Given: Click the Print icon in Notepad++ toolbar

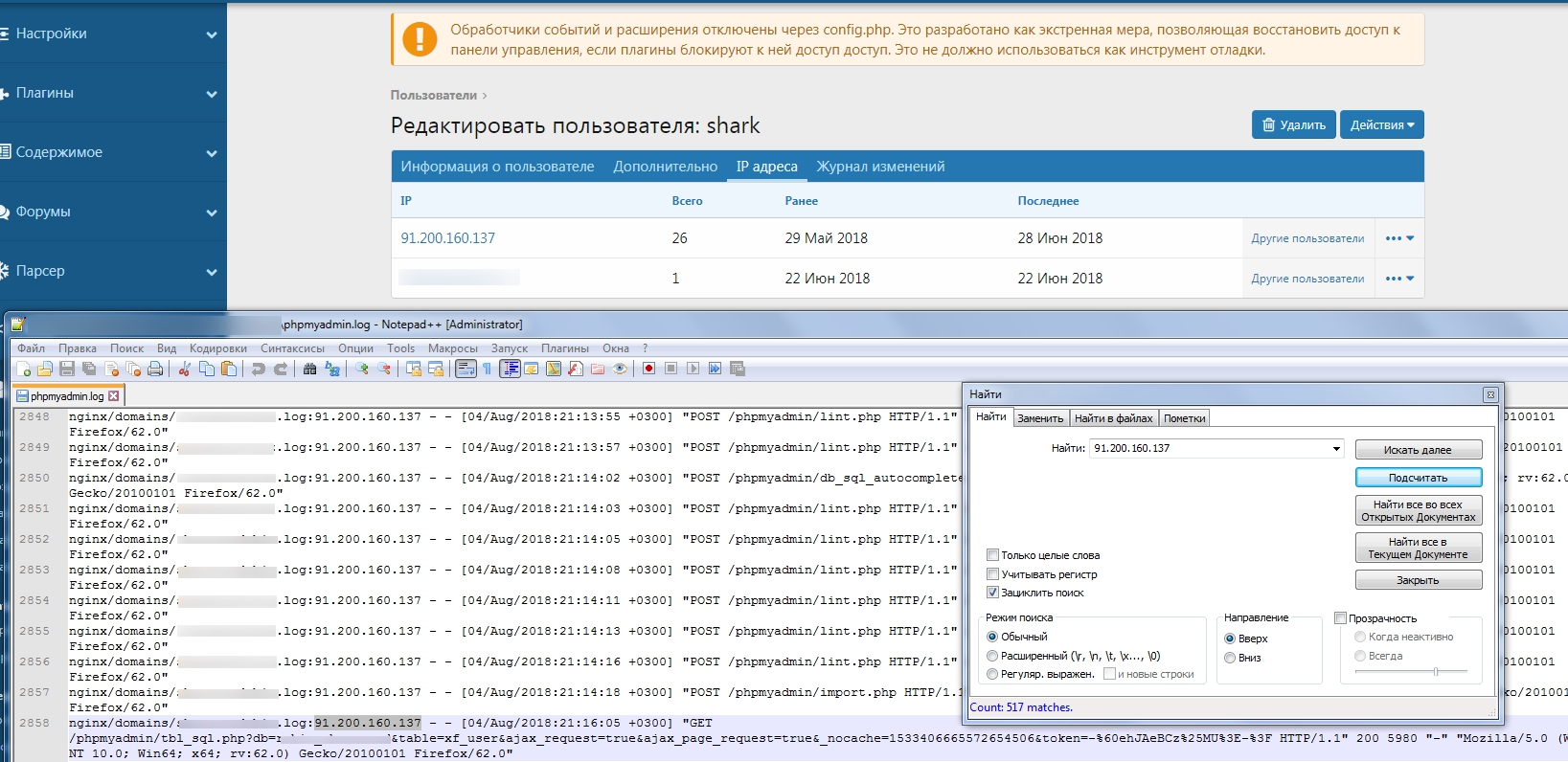Looking at the screenshot, I should [155, 370].
